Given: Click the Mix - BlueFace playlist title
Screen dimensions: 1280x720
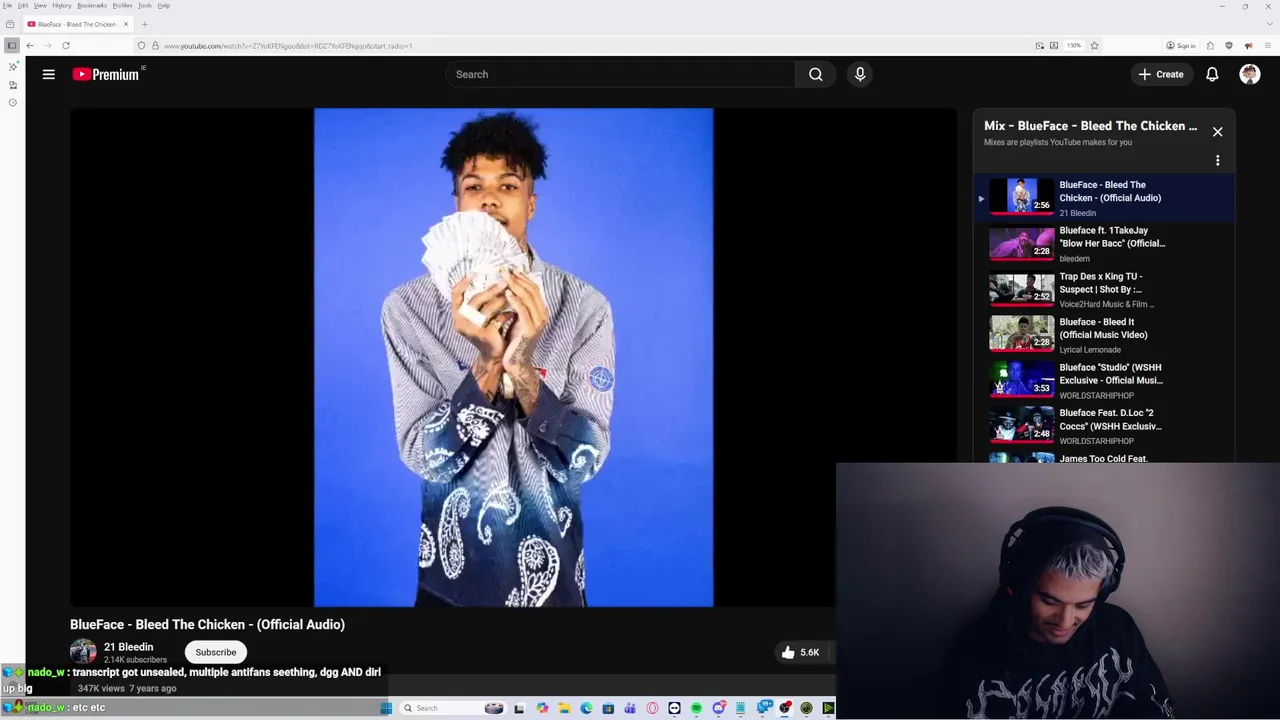Looking at the screenshot, I should tap(1090, 126).
